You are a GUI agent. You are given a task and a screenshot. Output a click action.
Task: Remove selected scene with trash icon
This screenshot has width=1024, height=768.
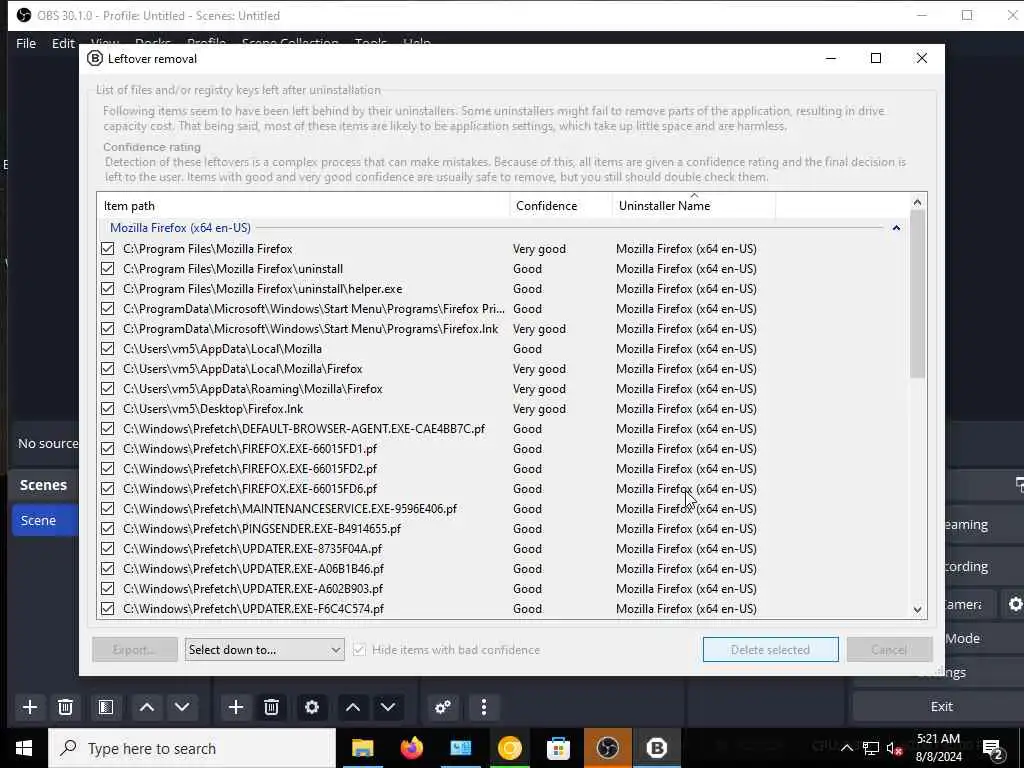(65, 707)
